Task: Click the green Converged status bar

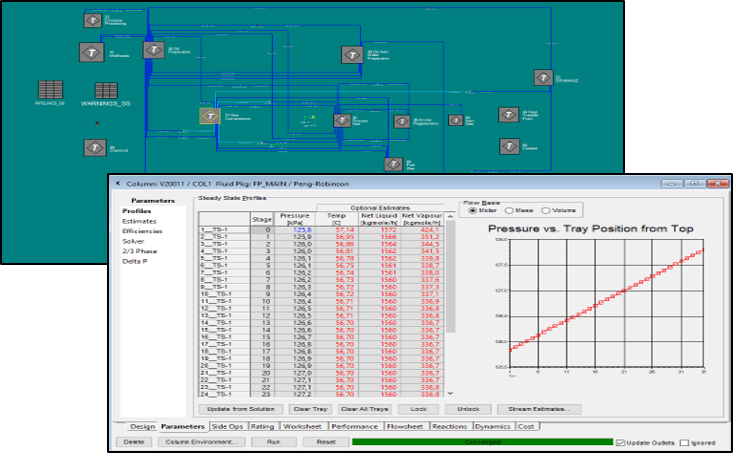Action: coord(480,441)
